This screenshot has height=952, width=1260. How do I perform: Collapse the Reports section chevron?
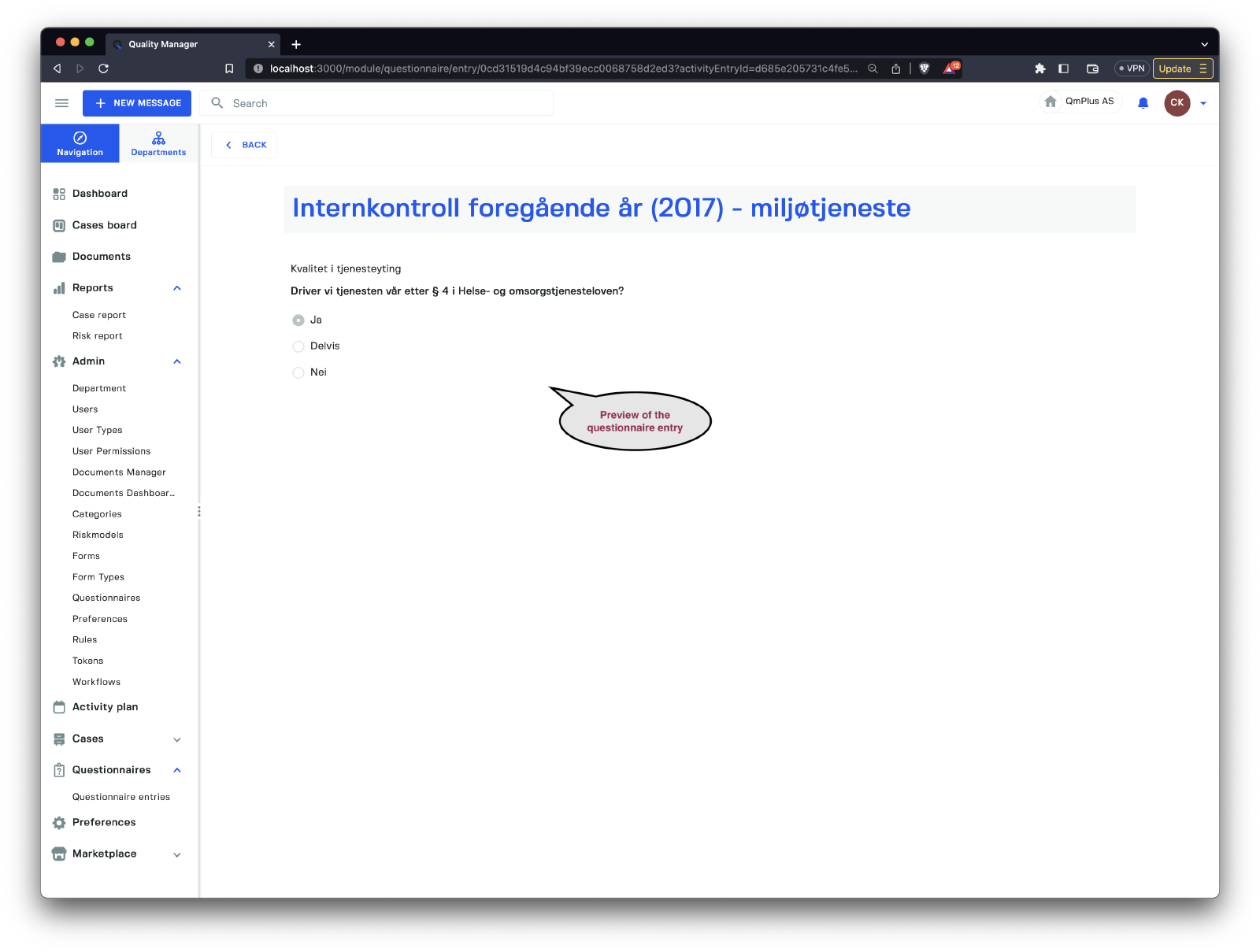(177, 288)
